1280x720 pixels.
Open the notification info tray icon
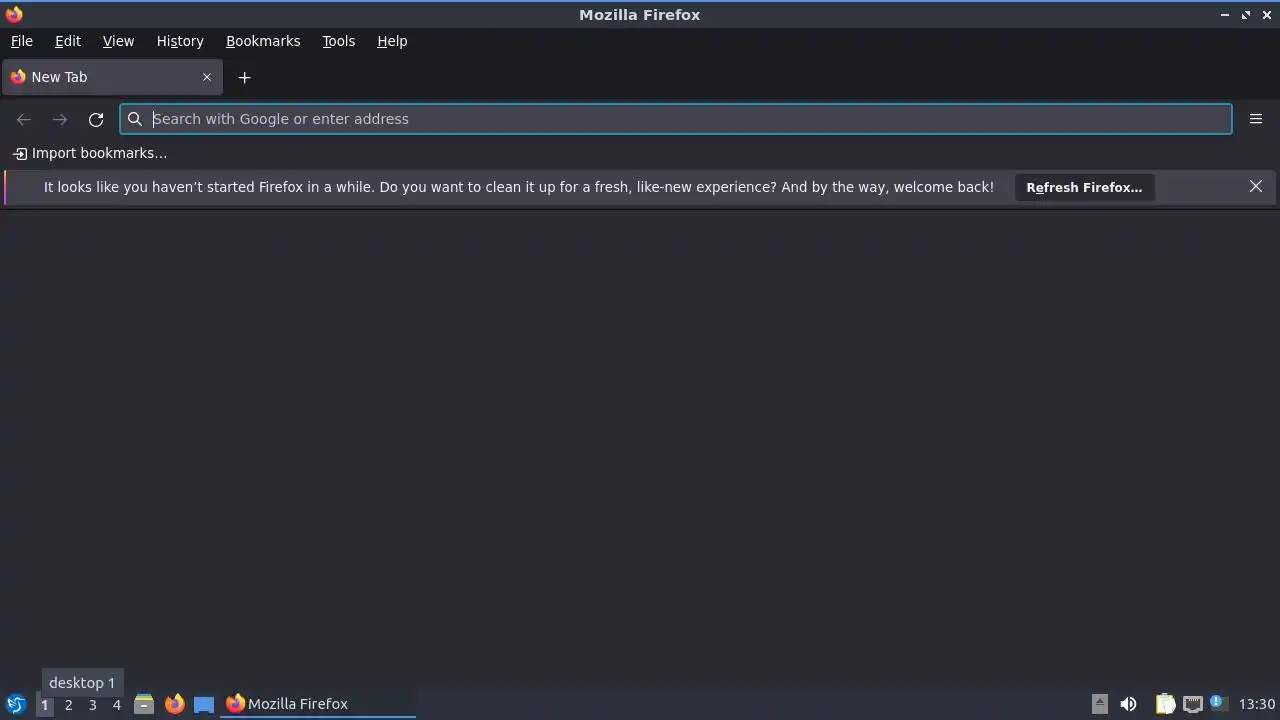[1217, 703]
